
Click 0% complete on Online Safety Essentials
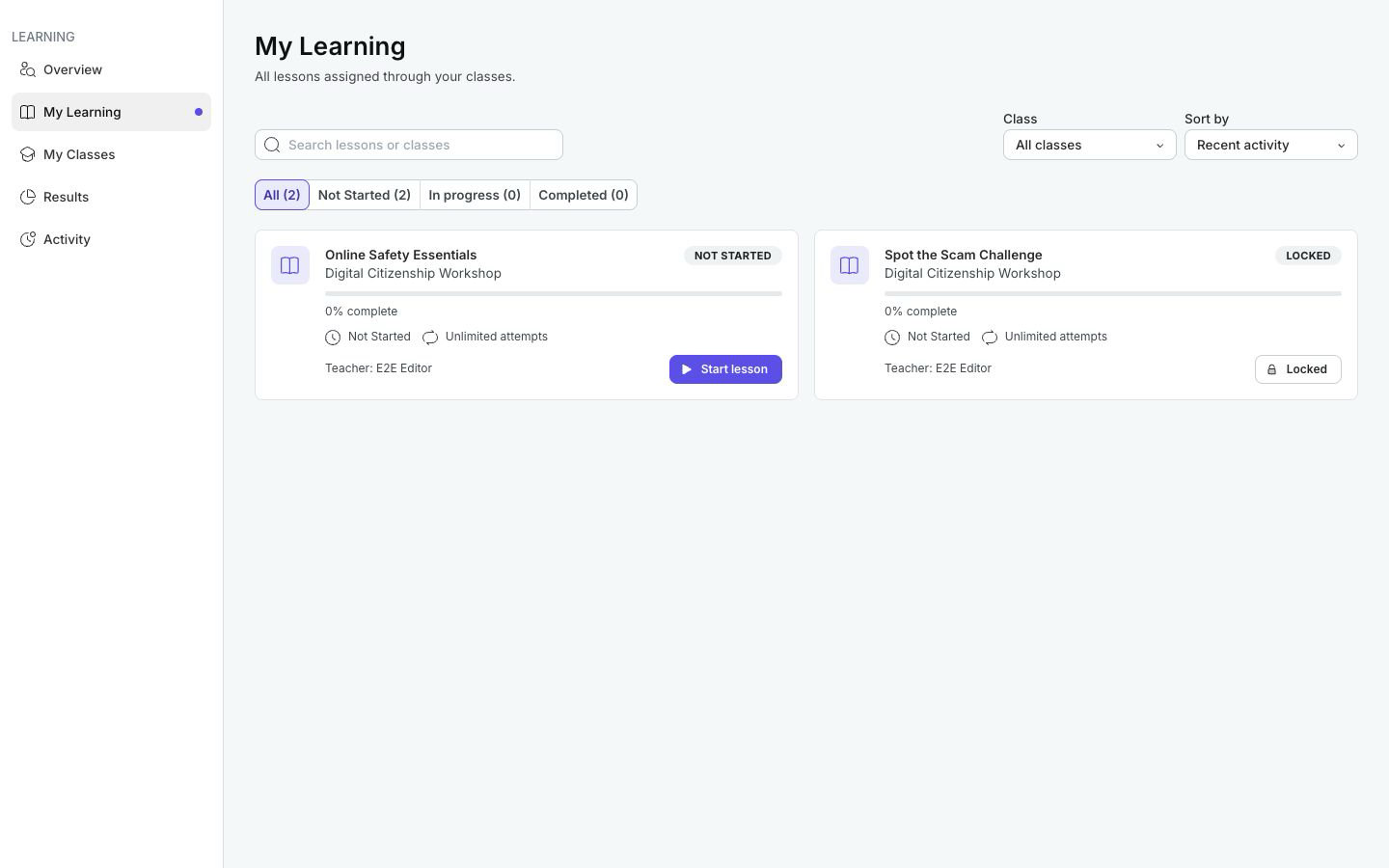[362, 312]
